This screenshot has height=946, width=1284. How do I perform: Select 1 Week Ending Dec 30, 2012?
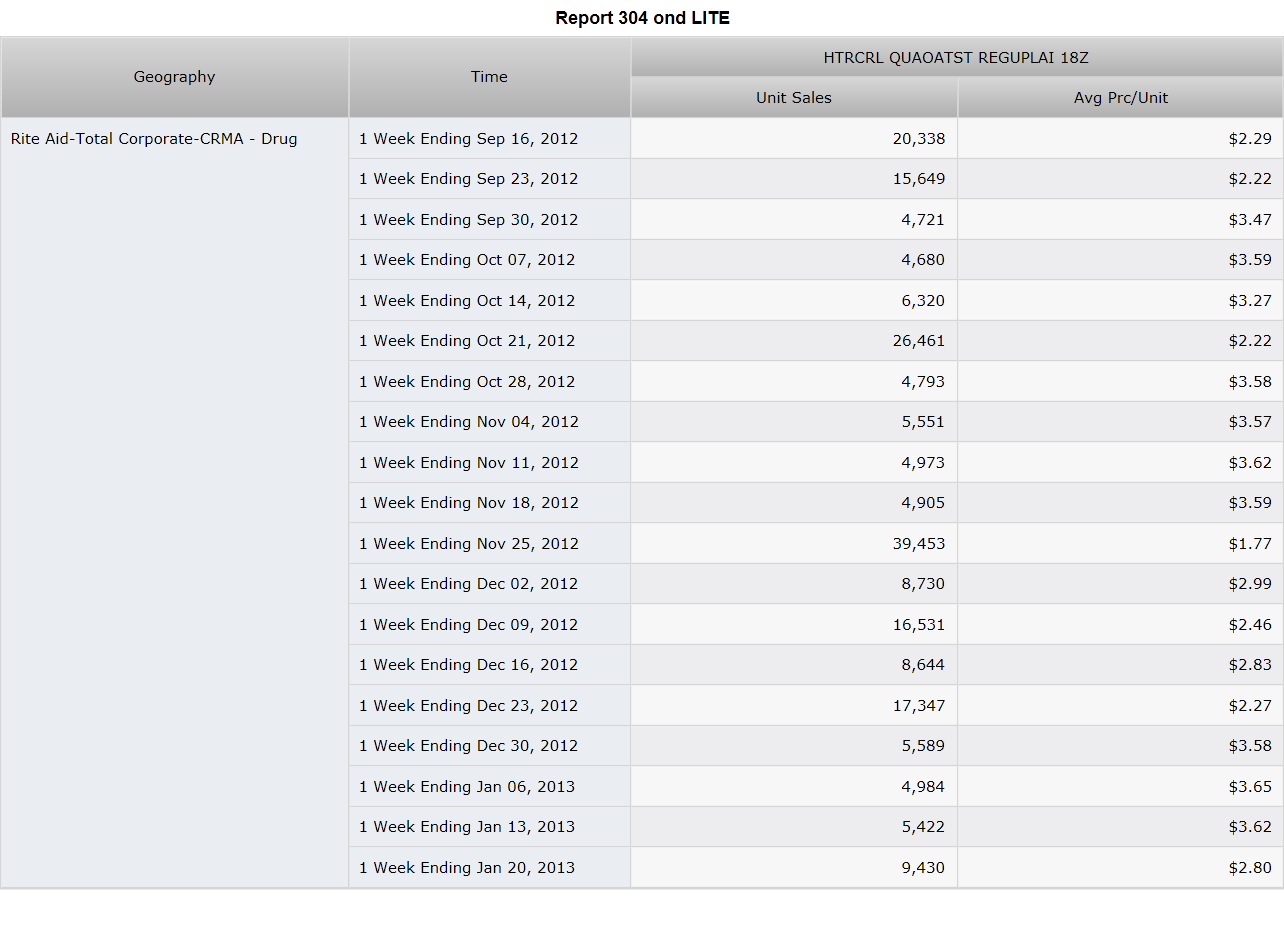click(489, 746)
